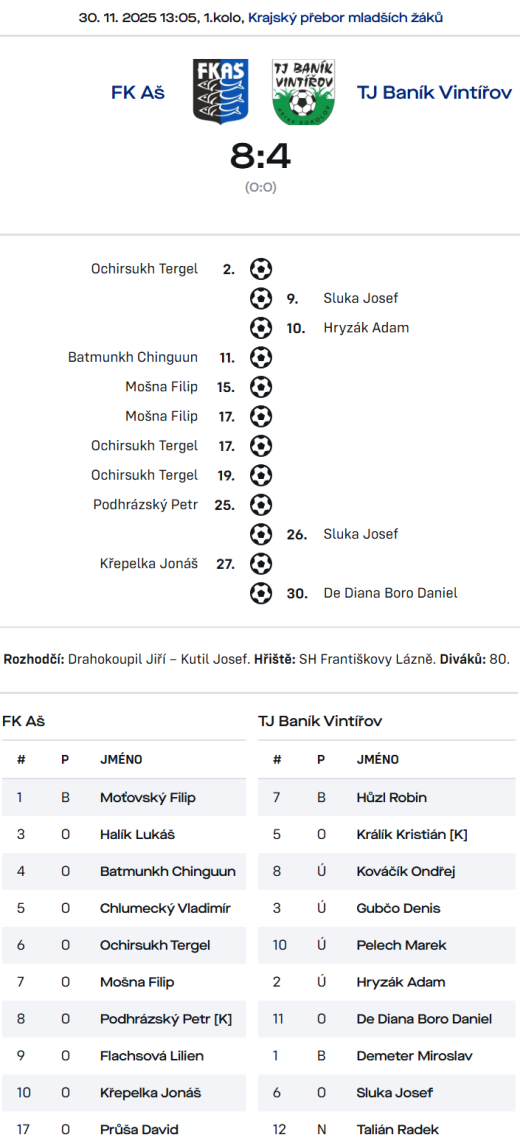
Task: Click the 8:4 final score
Action: coord(260,156)
